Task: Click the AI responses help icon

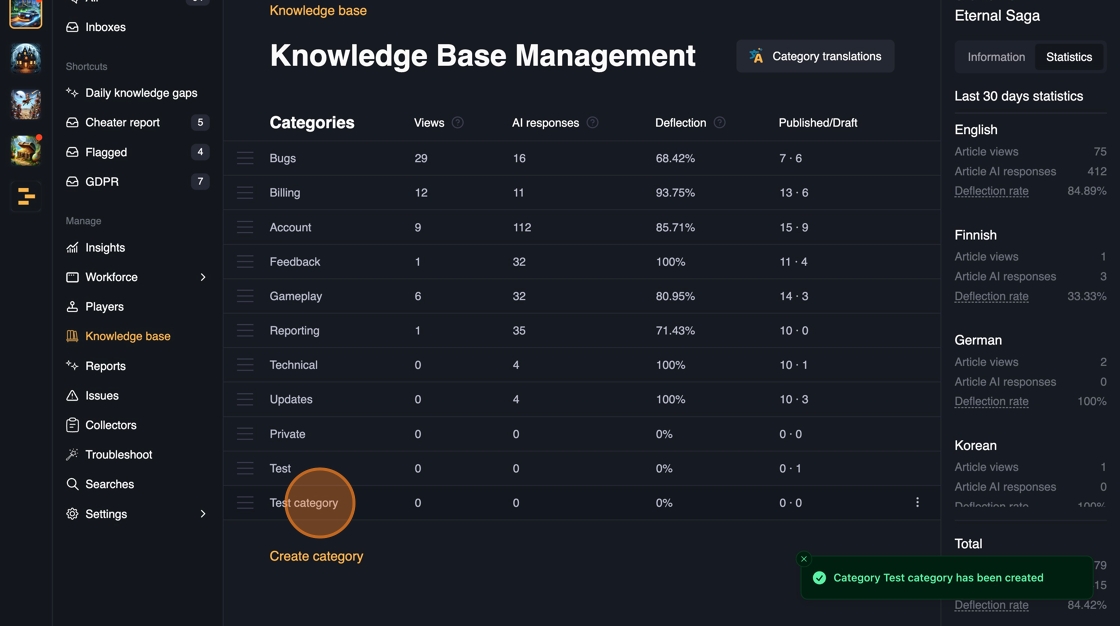Action: [592, 123]
